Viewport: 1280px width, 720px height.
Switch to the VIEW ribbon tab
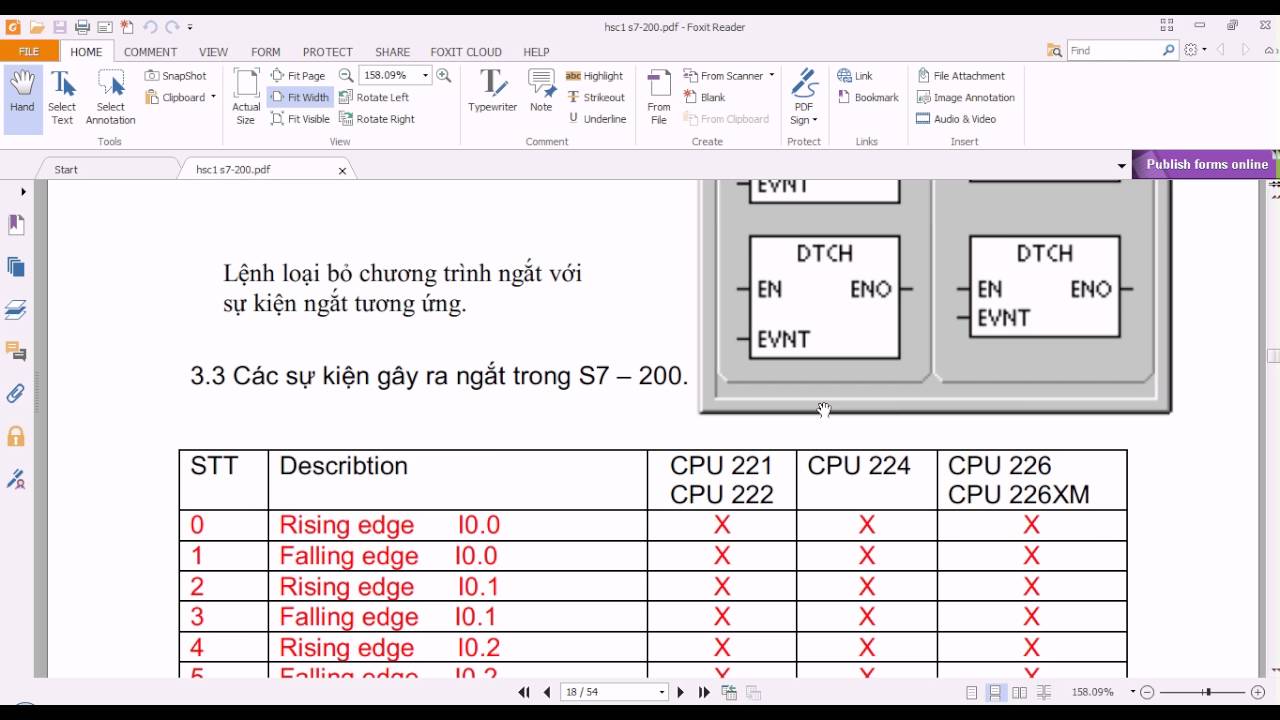point(213,52)
